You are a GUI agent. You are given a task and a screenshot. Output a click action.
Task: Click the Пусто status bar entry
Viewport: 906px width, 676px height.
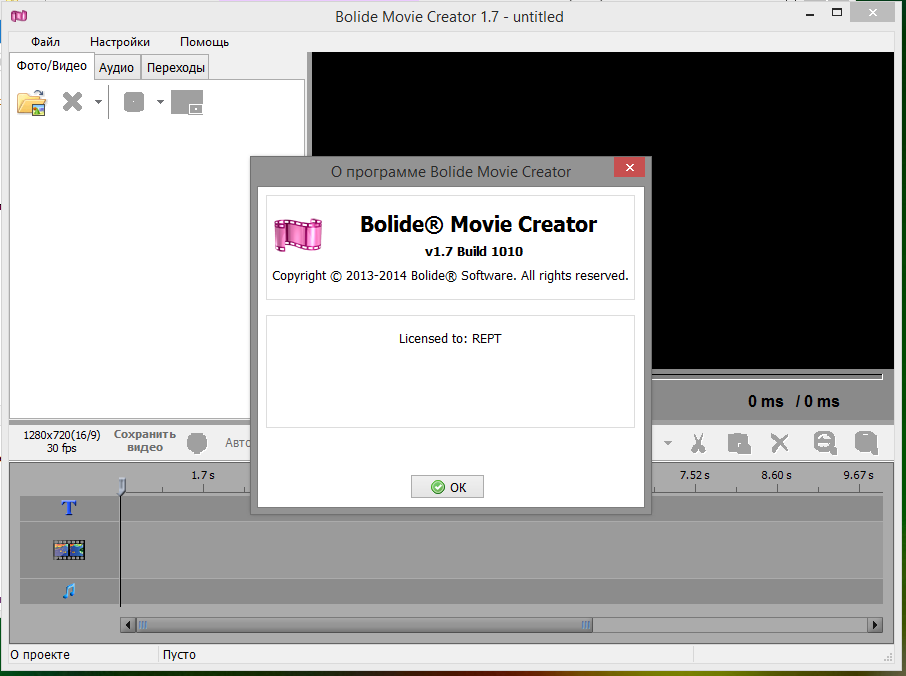click(179, 655)
